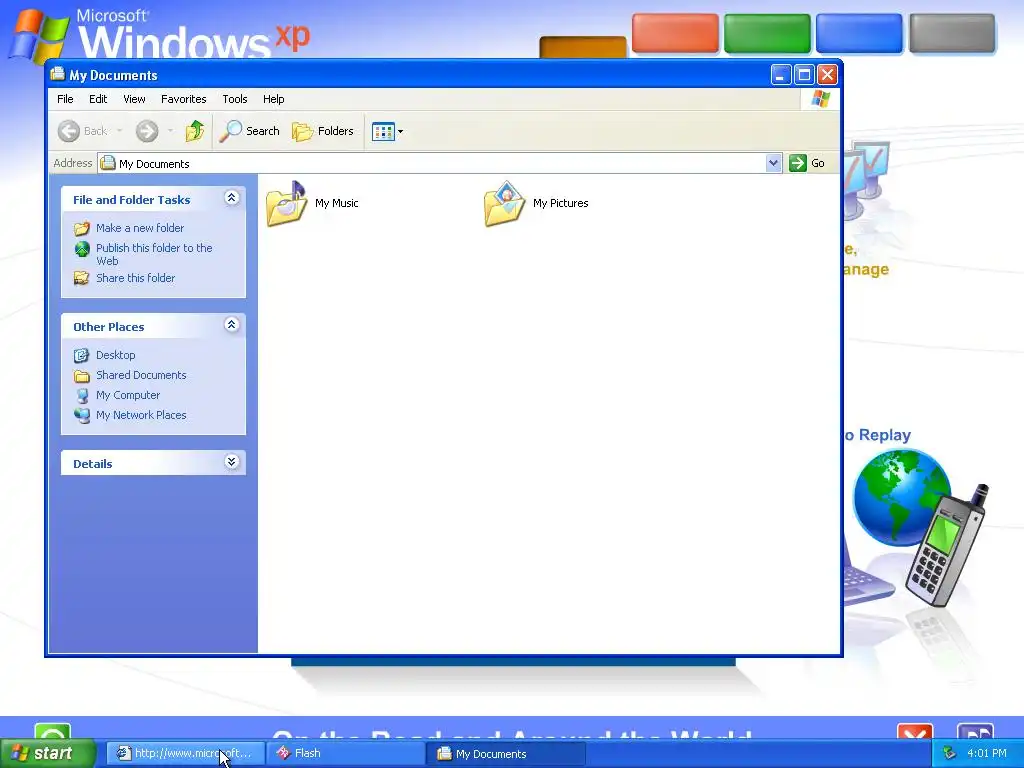Click the Publish to Web globe icon
1024x768 pixels.
82,249
